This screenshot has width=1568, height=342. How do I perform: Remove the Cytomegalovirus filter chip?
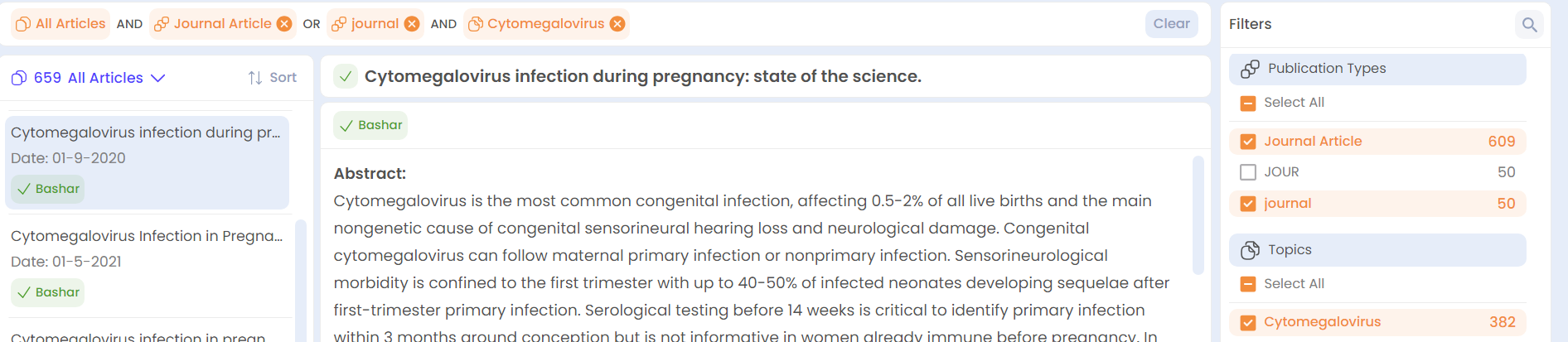[617, 24]
